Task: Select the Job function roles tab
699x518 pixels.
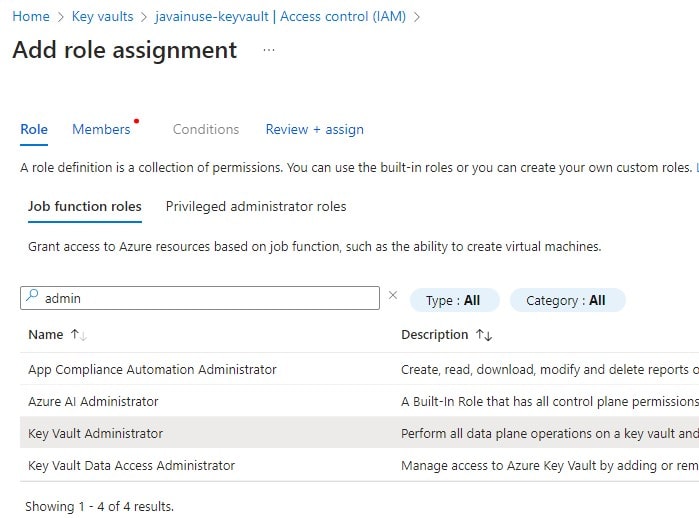Action: pyautogui.click(x=85, y=206)
